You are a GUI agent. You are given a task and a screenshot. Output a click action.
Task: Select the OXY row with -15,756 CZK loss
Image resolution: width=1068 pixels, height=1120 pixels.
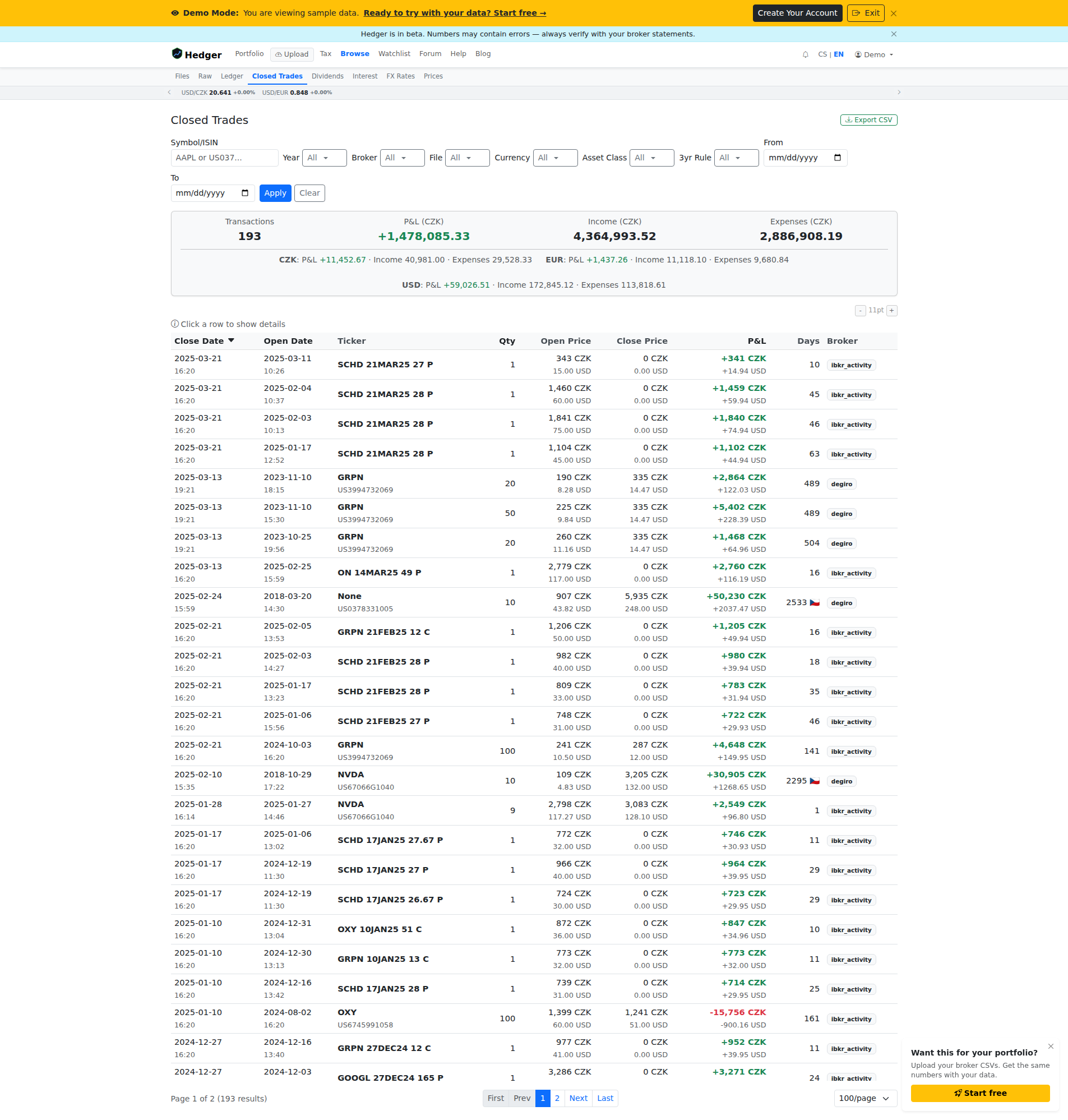(x=534, y=1018)
